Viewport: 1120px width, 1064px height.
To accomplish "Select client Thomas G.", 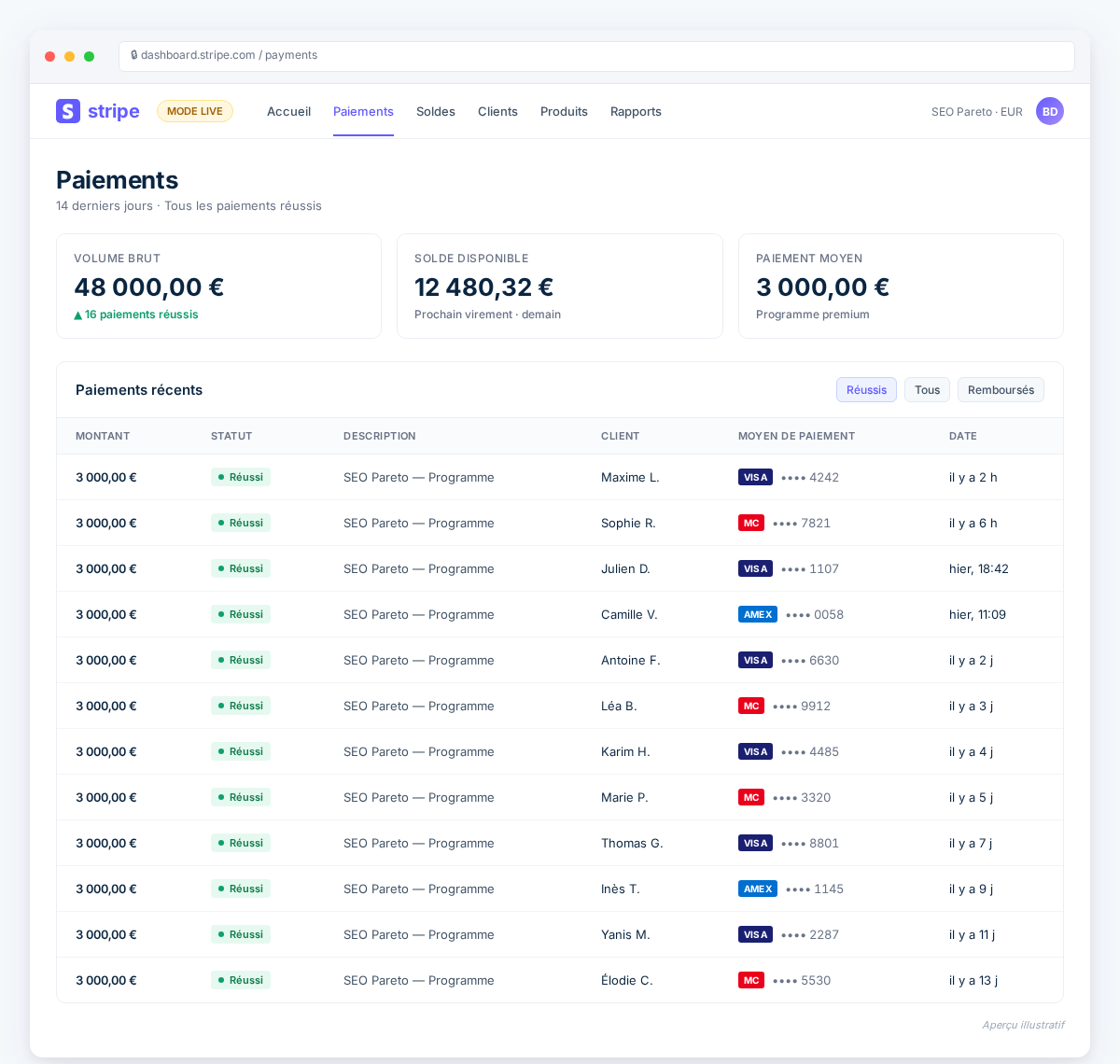I will coord(632,843).
